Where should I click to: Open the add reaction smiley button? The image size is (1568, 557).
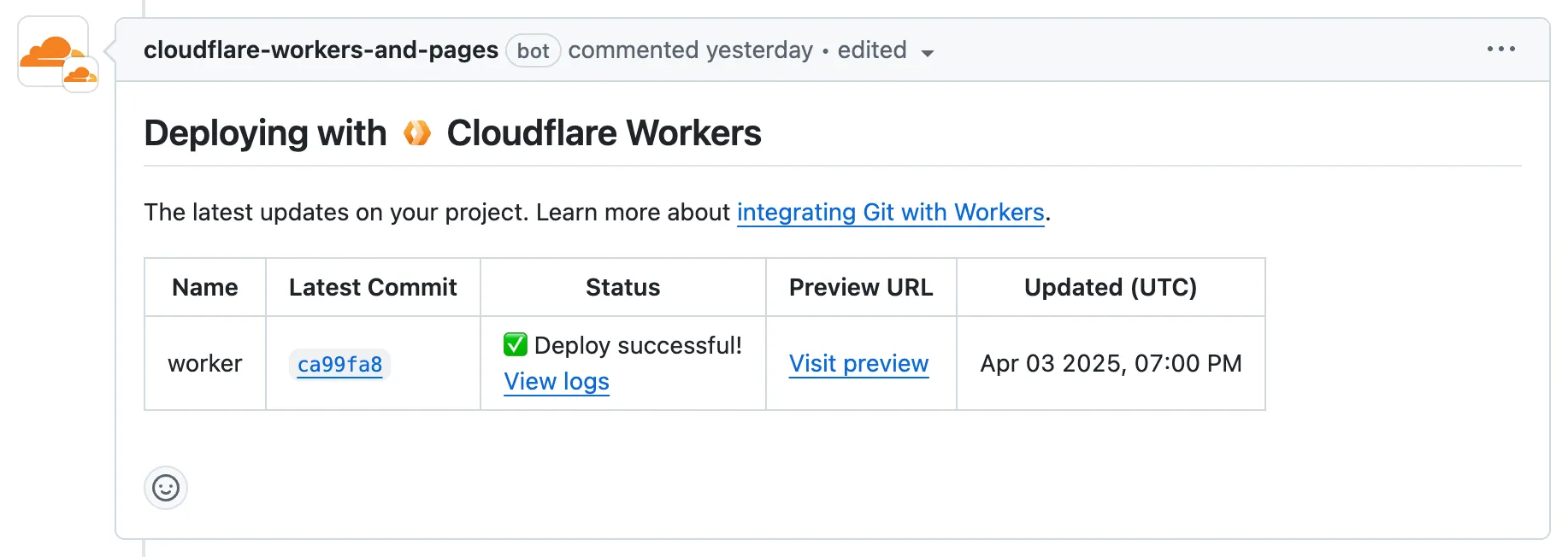166,488
